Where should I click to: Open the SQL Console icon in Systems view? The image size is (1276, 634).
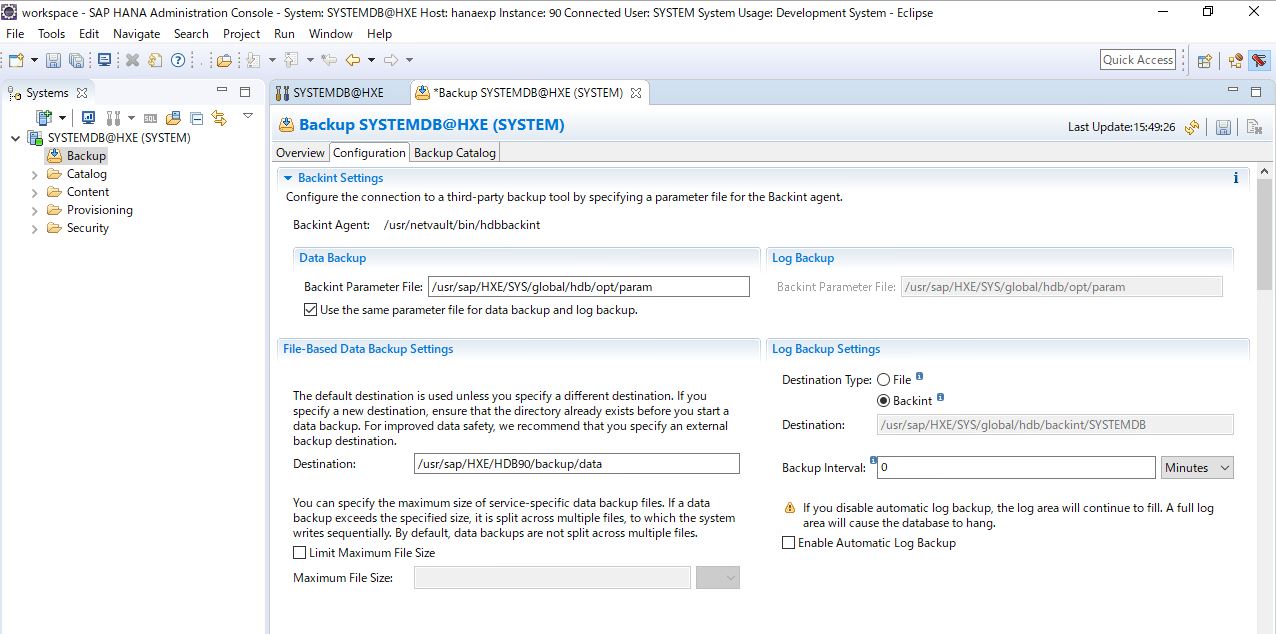click(150, 117)
